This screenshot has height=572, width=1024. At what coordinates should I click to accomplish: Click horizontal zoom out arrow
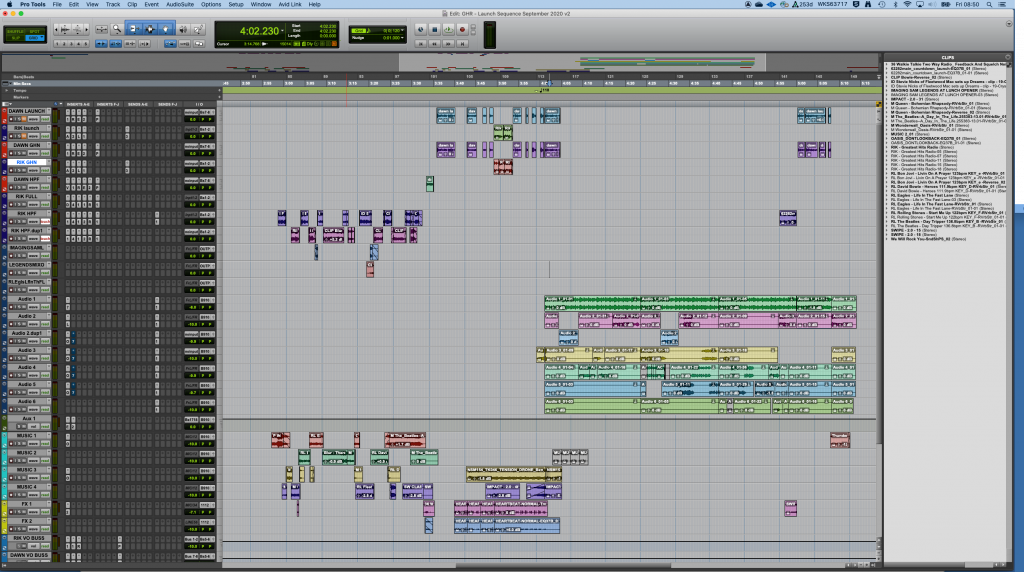pyautogui.click(x=56, y=29)
